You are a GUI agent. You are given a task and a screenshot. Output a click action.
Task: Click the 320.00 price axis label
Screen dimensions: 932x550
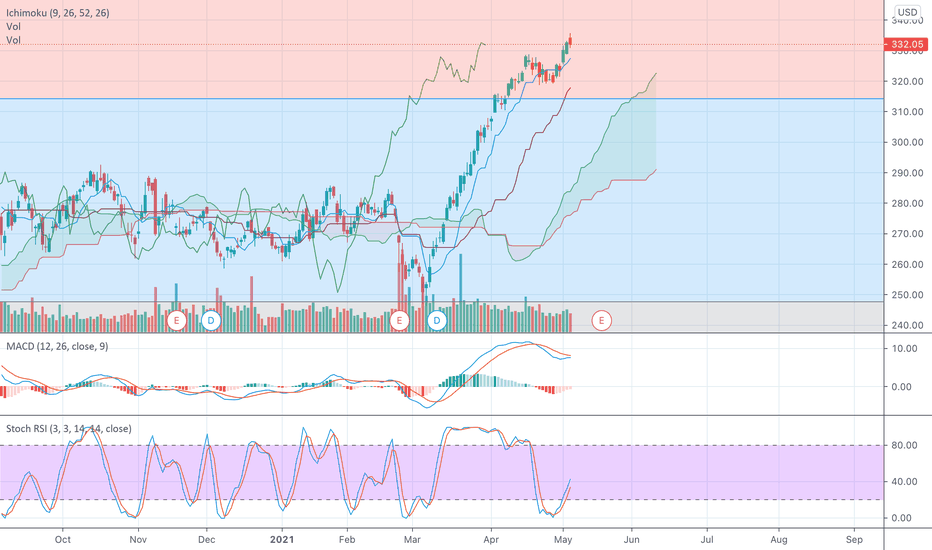click(908, 81)
